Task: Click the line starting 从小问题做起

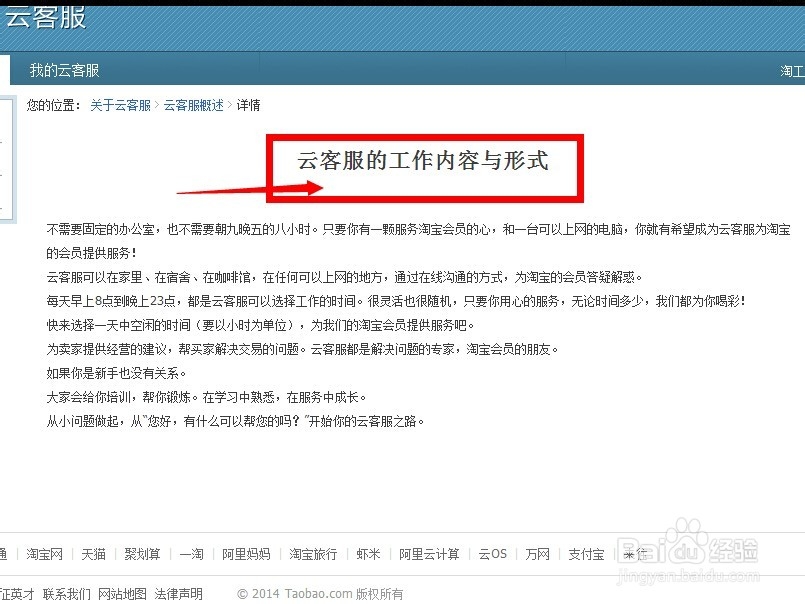Action: click(x=236, y=421)
